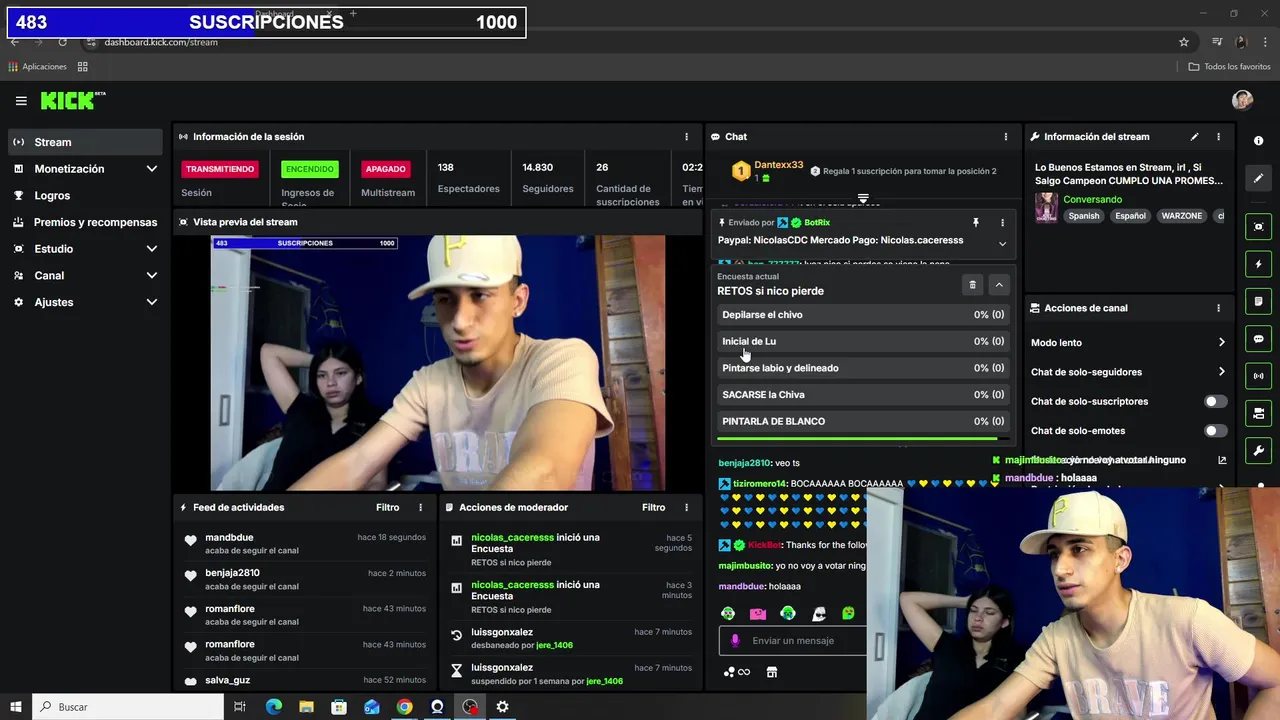Open stream info panel three-dot menu
The height and width of the screenshot is (720, 1280).
point(1218,137)
